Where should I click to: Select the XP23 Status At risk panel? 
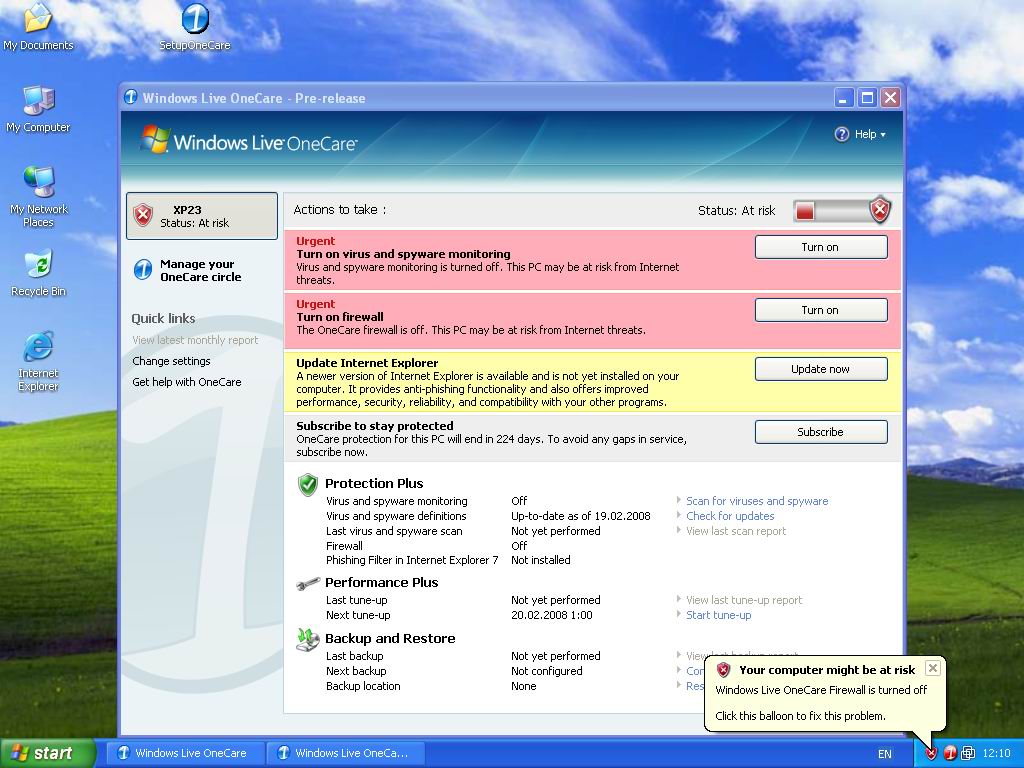pyautogui.click(x=202, y=216)
